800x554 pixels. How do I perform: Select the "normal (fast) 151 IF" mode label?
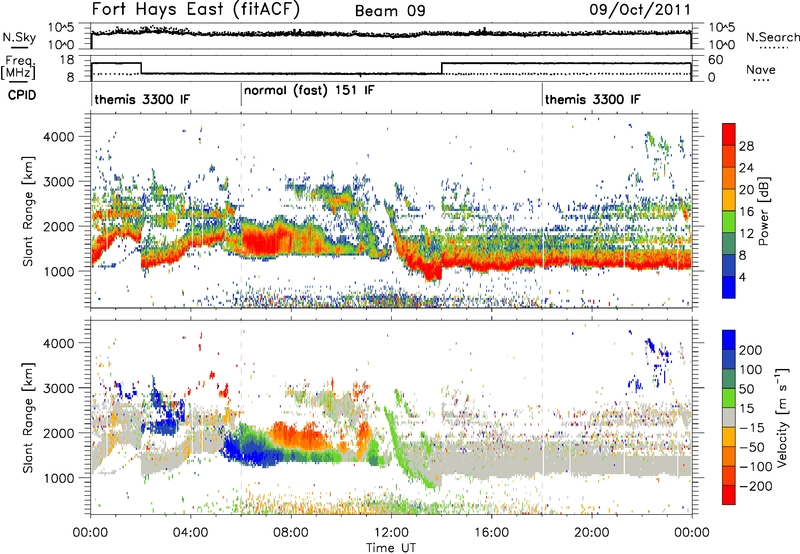point(309,91)
